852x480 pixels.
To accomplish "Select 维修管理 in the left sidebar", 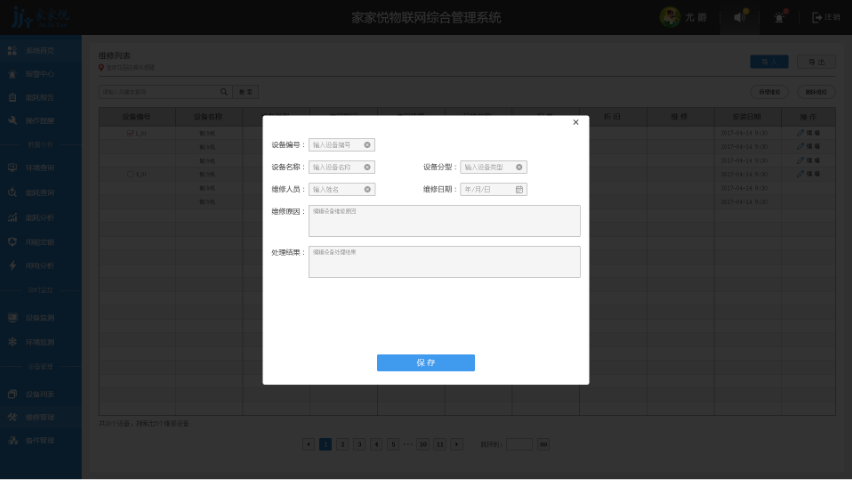I will 40,417.
